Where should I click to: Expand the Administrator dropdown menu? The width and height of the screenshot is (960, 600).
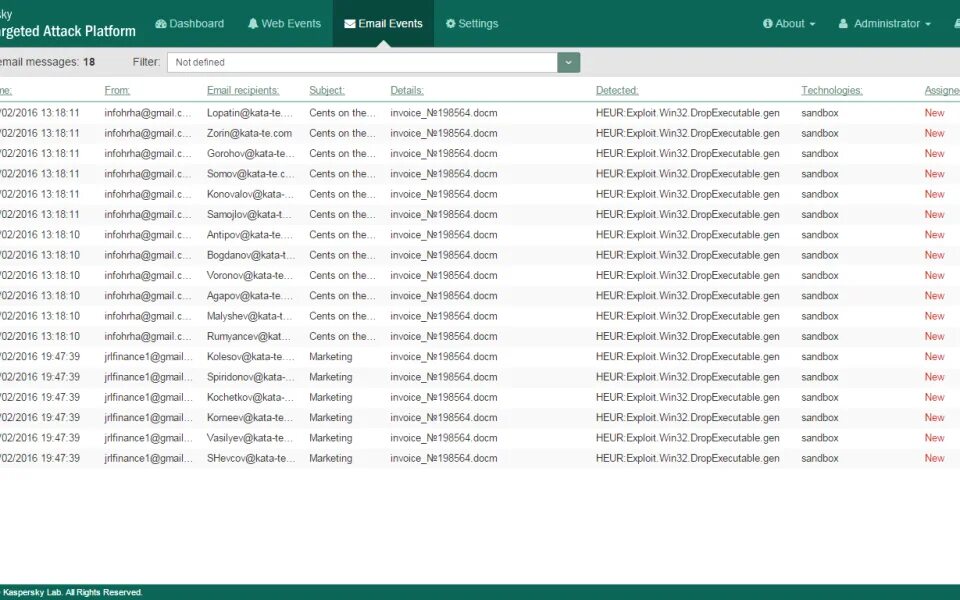pyautogui.click(x=885, y=23)
